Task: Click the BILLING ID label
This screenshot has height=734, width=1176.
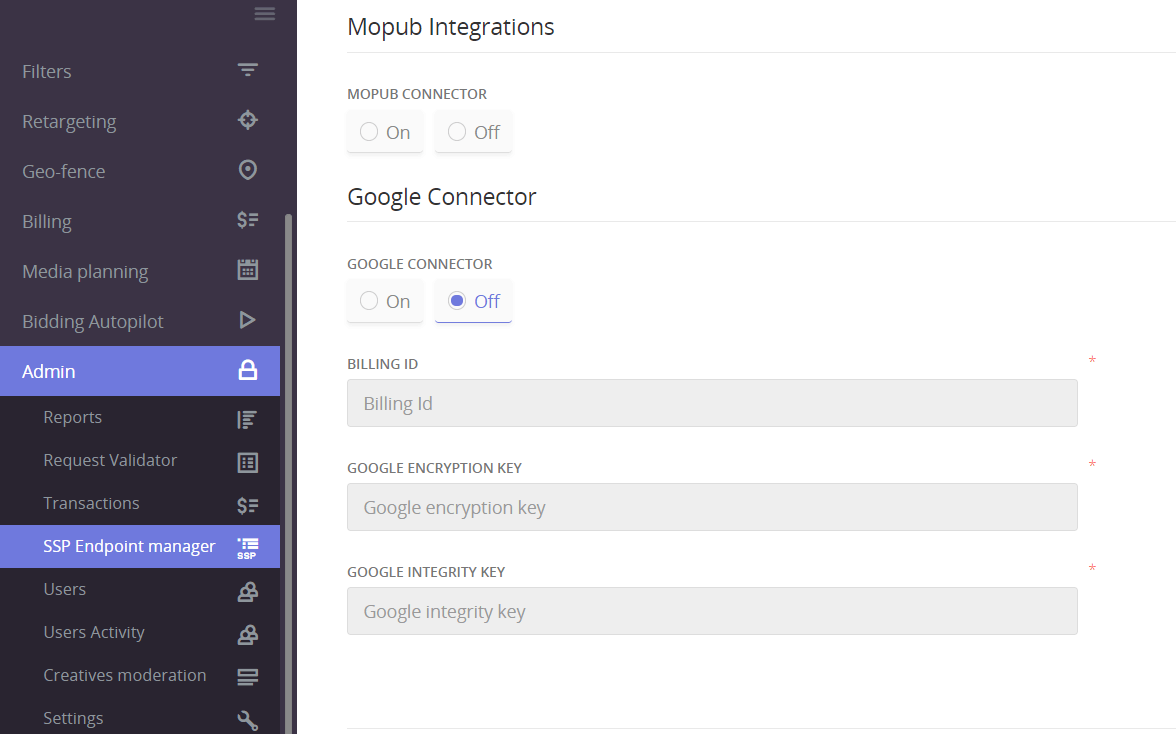Action: click(x=382, y=364)
